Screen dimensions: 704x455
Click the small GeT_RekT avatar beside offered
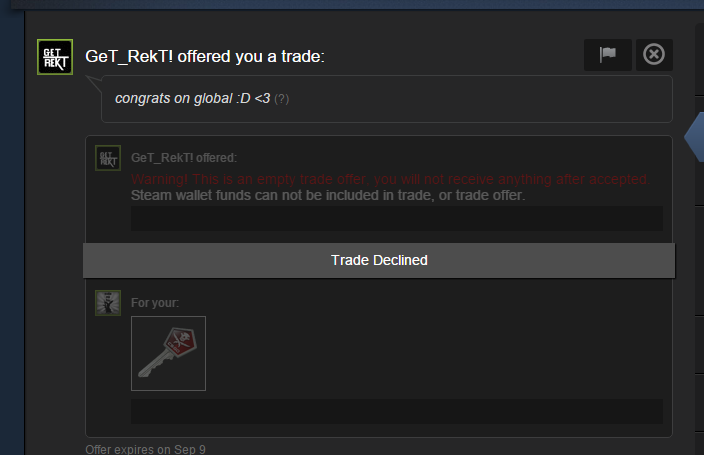(108, 158)
